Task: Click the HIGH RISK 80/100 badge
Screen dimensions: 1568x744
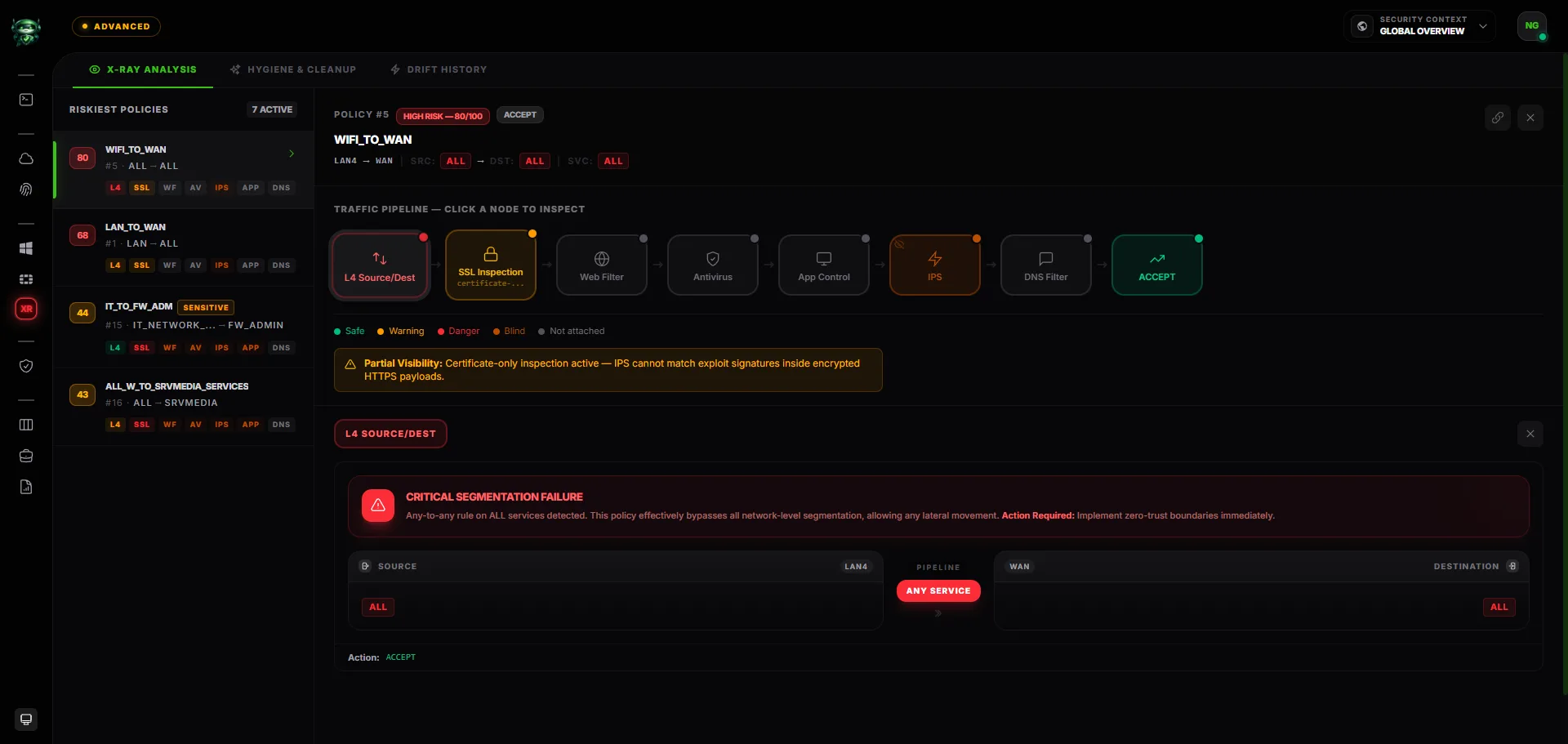Action: [x=443, y=116]
